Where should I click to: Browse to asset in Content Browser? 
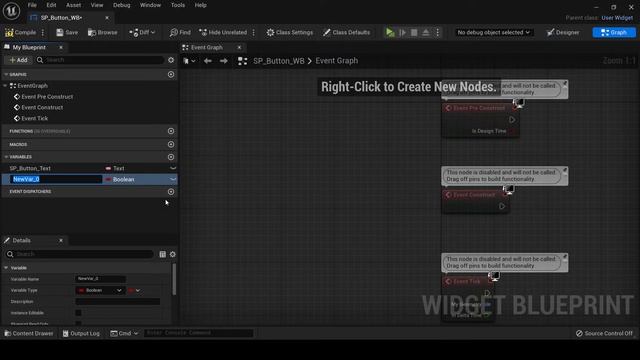pyautogui.click(x=102, y=32)
